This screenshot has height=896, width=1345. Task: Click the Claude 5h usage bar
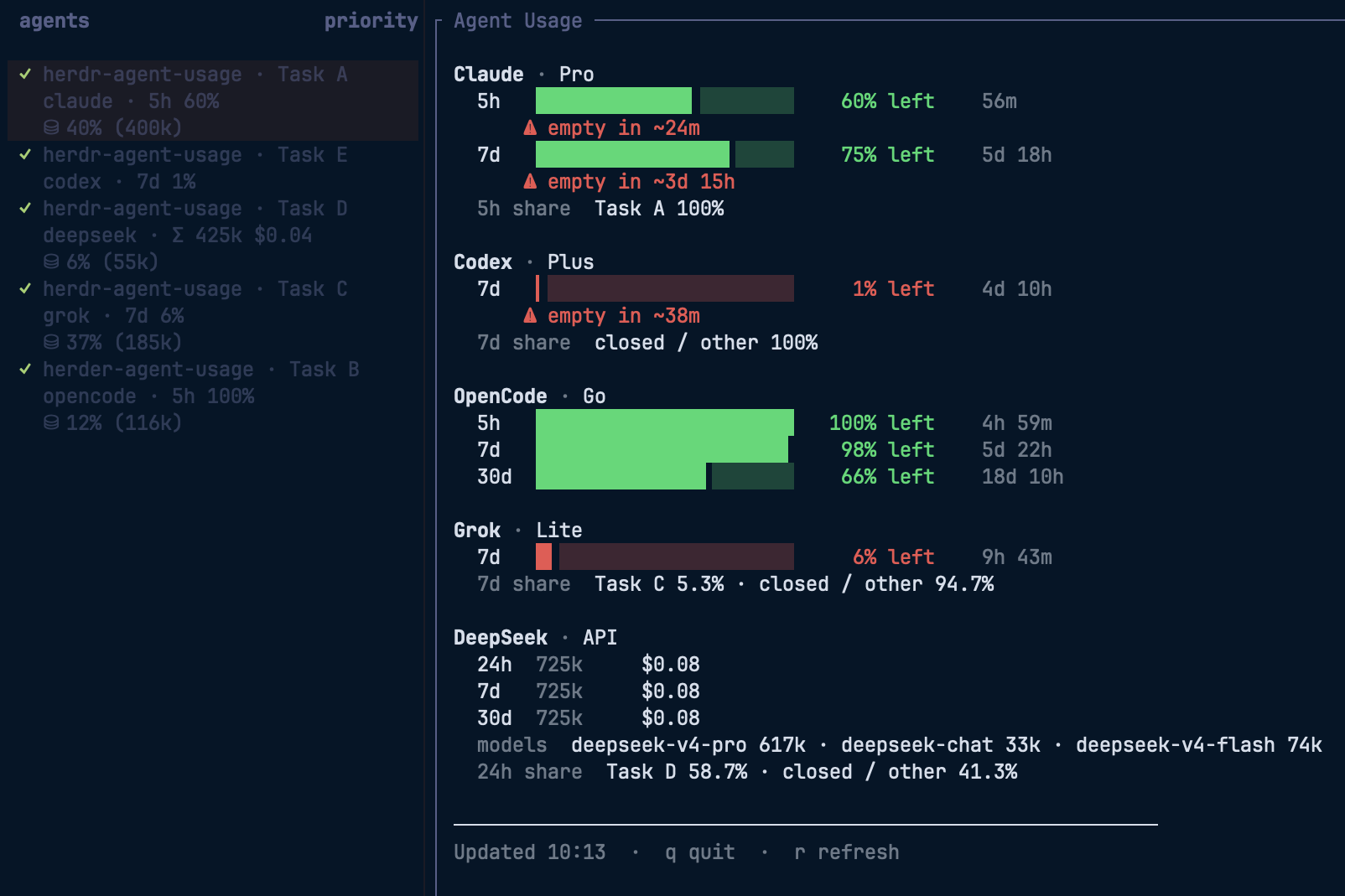pos(665,101)
